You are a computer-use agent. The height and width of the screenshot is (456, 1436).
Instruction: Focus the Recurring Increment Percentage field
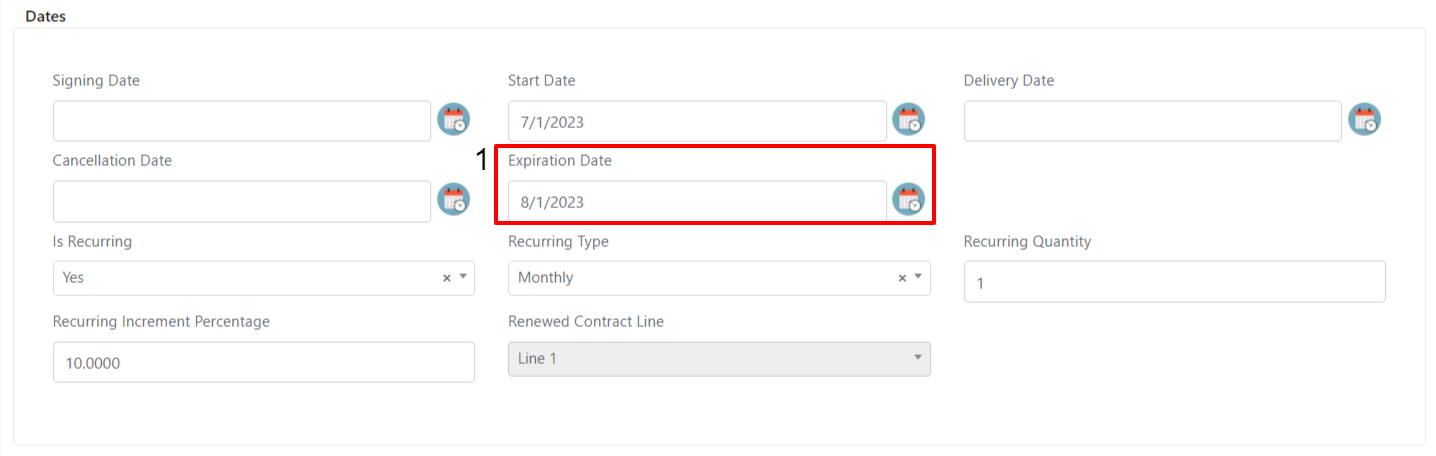264,362
